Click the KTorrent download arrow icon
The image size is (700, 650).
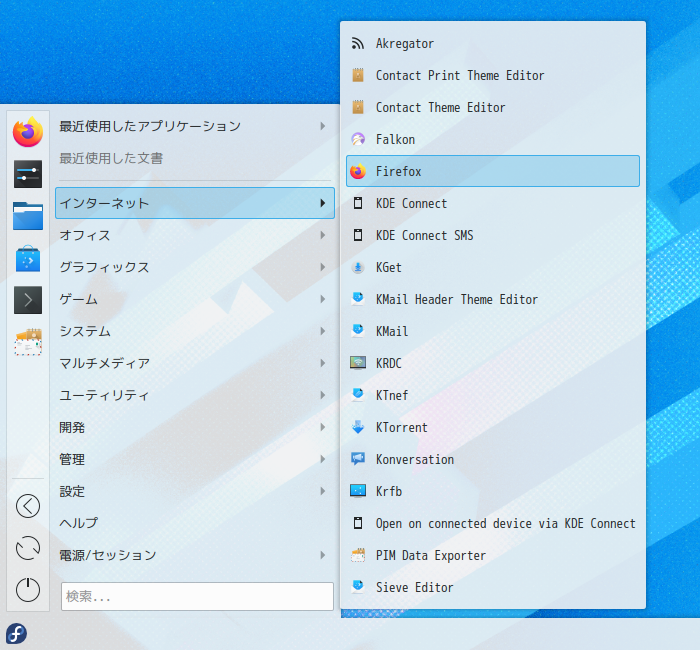358,427
